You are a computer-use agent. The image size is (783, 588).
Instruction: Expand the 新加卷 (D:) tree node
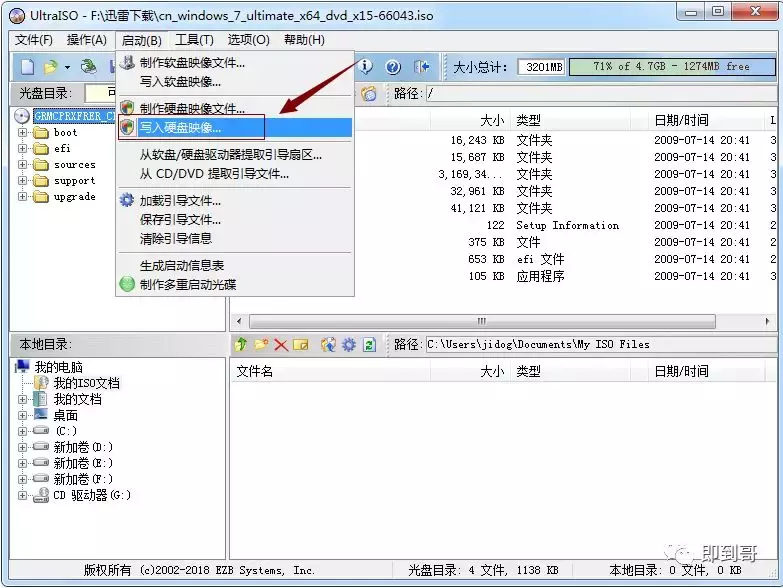point(22,447)
